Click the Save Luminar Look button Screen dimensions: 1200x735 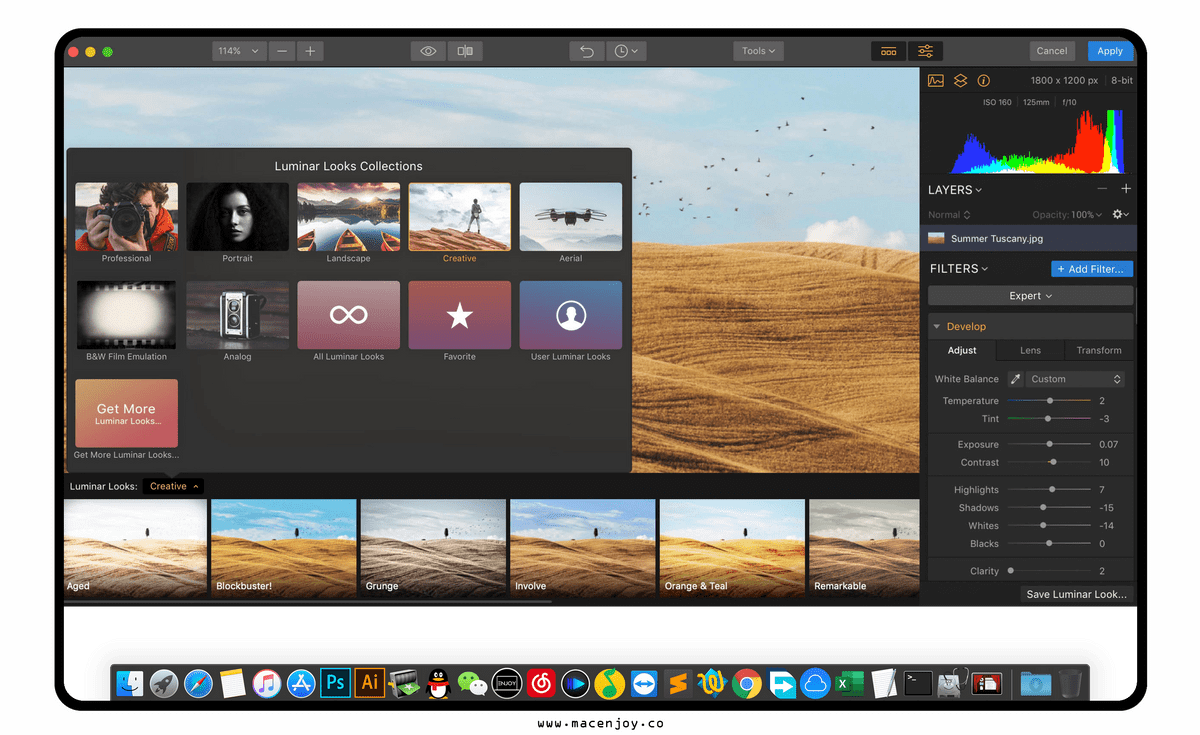coord(1076,594)
